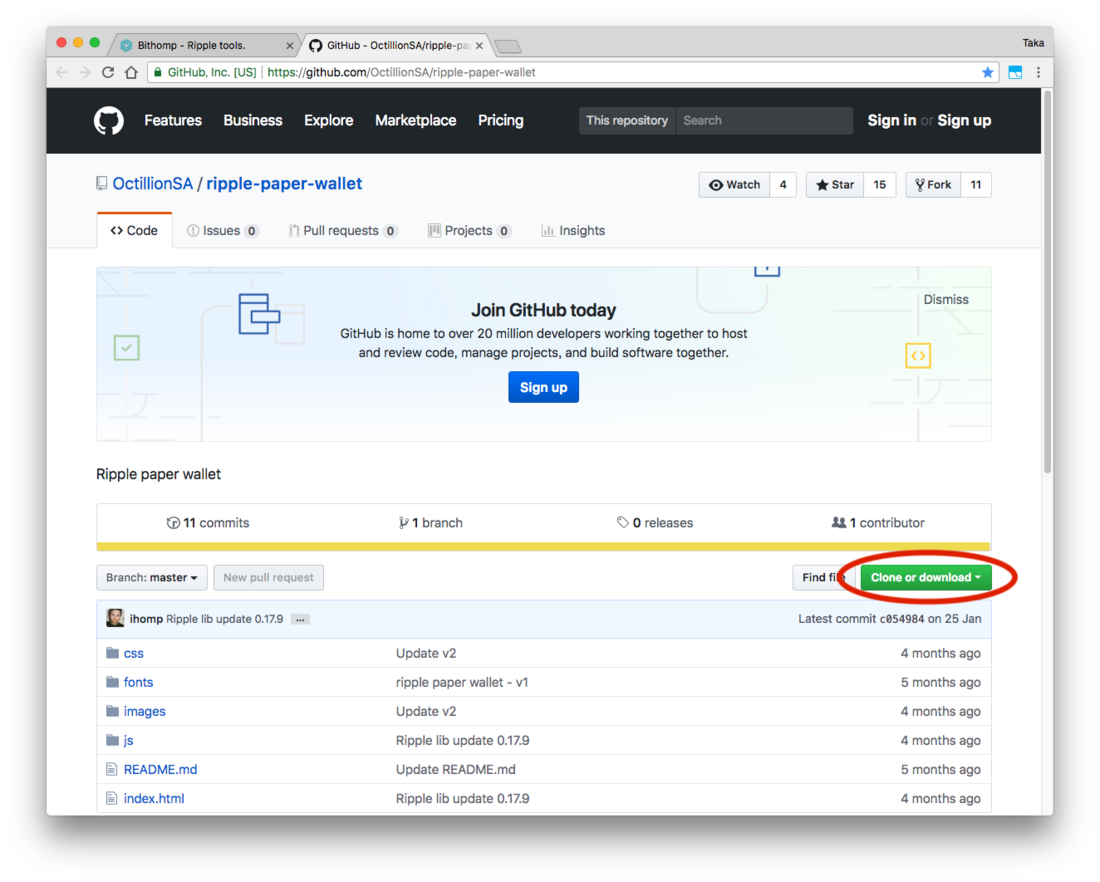Star the repository

[835, 185]
